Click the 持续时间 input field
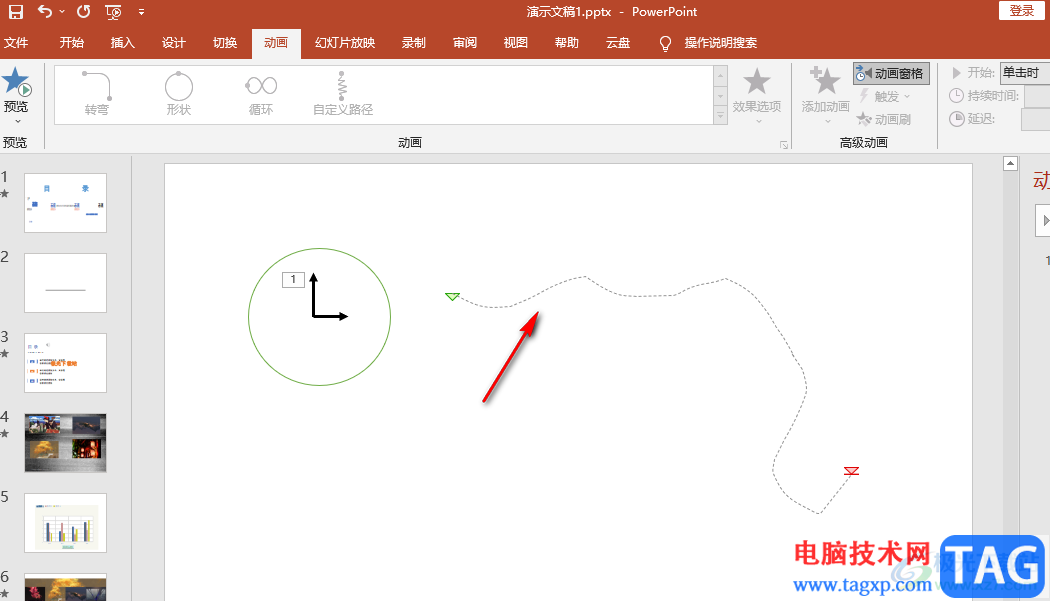The height and width of the screenshot is (601, 1050). 1037,96
